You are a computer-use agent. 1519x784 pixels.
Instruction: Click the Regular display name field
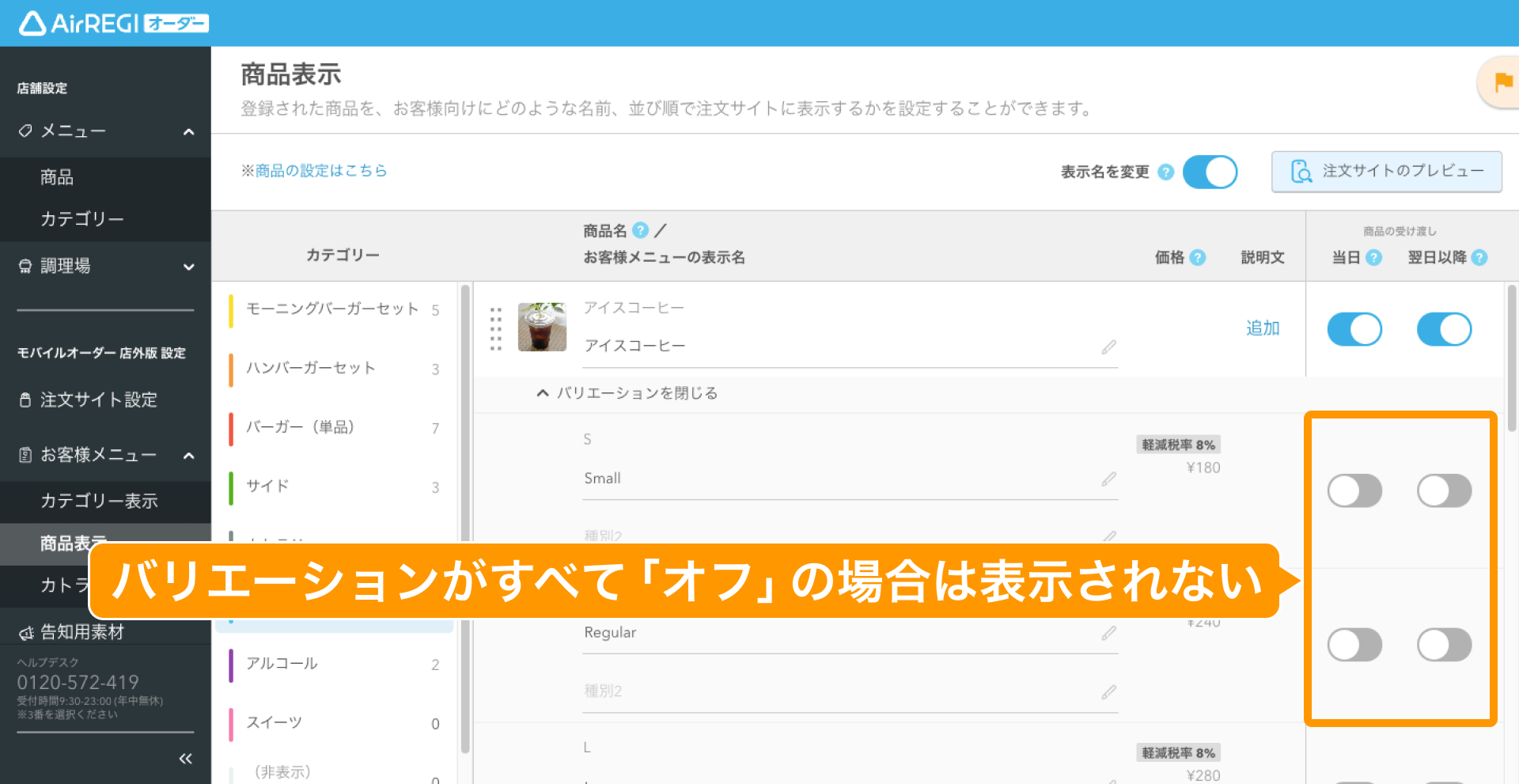(850, 633)
